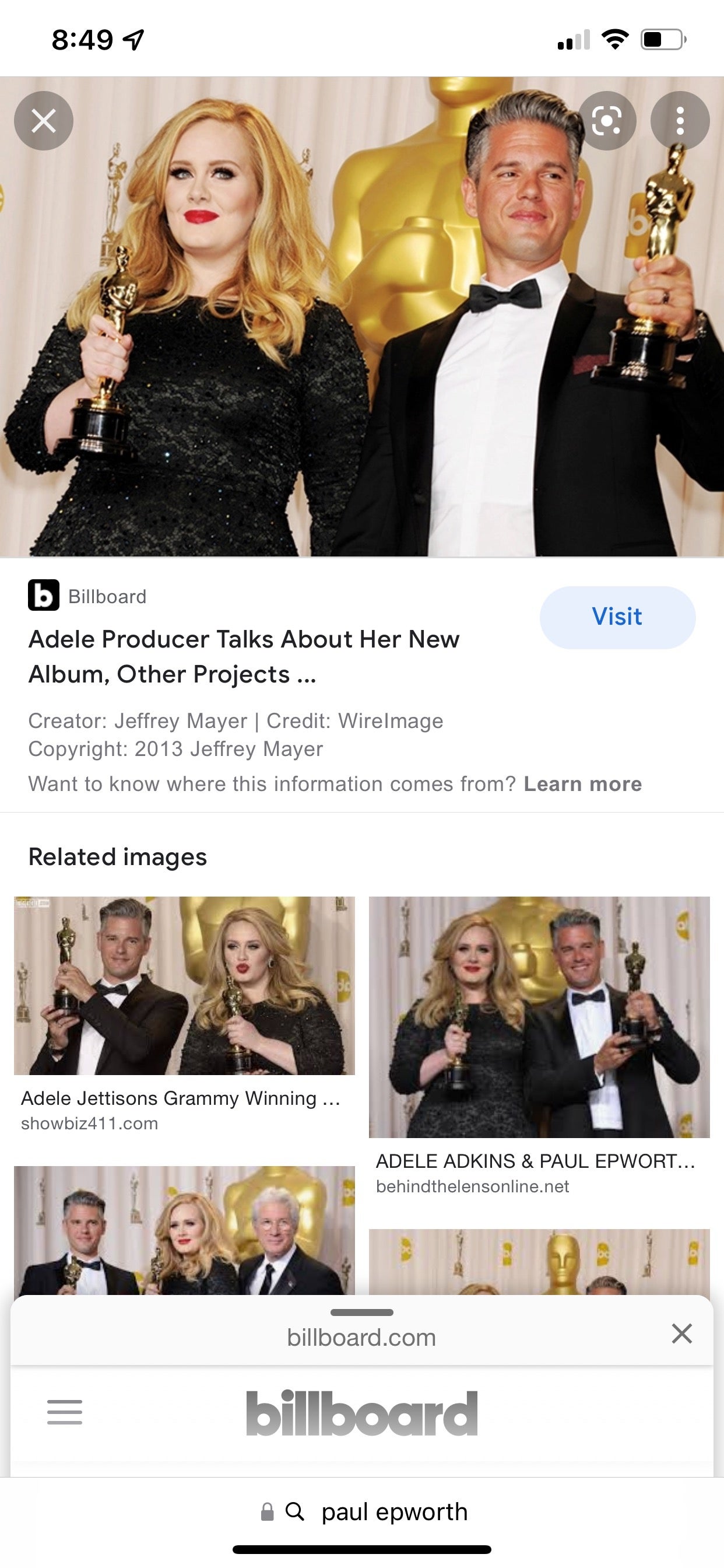This screenshot has width=724, height=1568.
Task: Open Google Lens search icon
Action: tap(607, 121)
